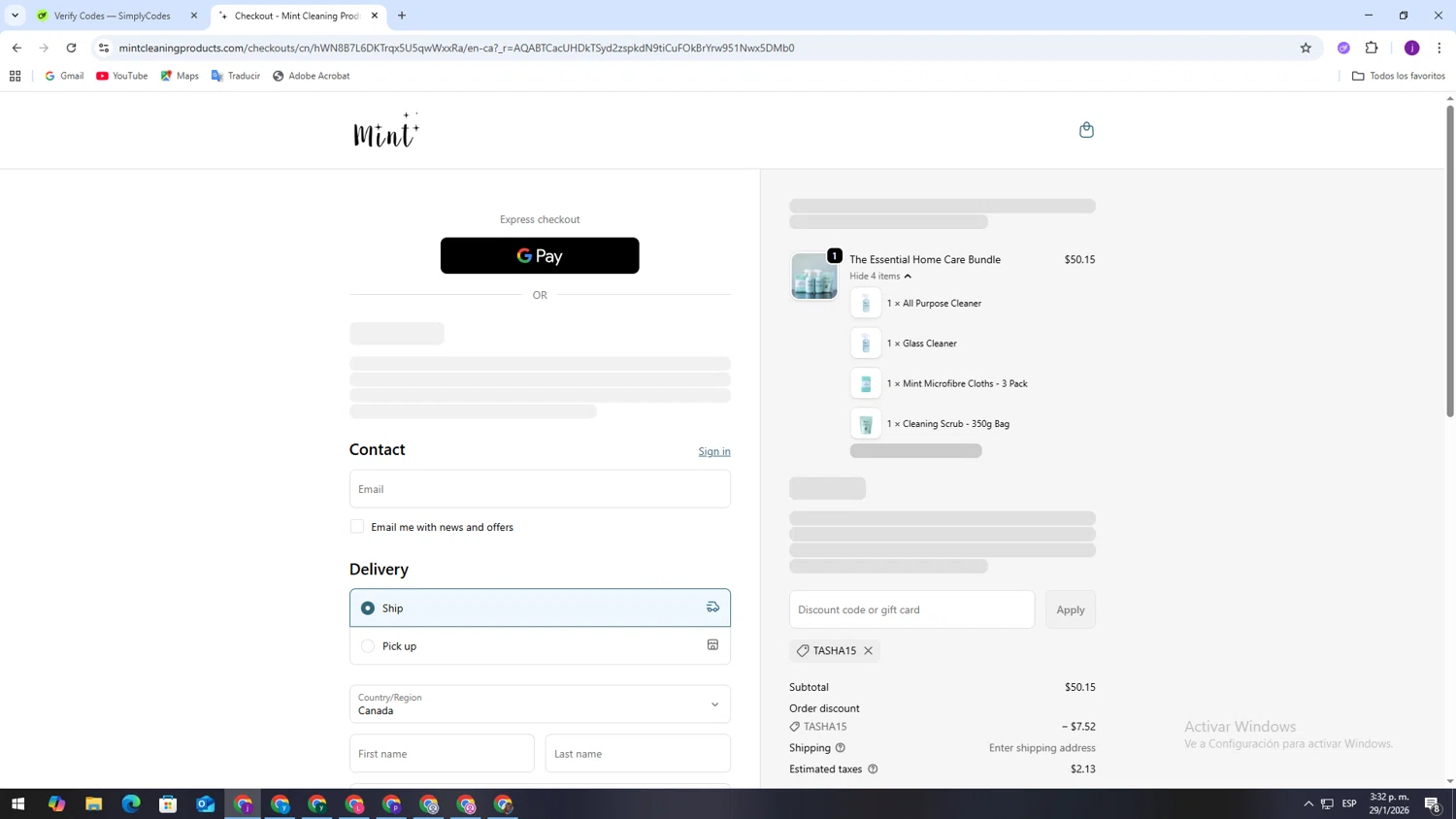Viewport: 1456px width, 819px height.
Task: Bookmark this page with star icon
Action: [1306, 48]
